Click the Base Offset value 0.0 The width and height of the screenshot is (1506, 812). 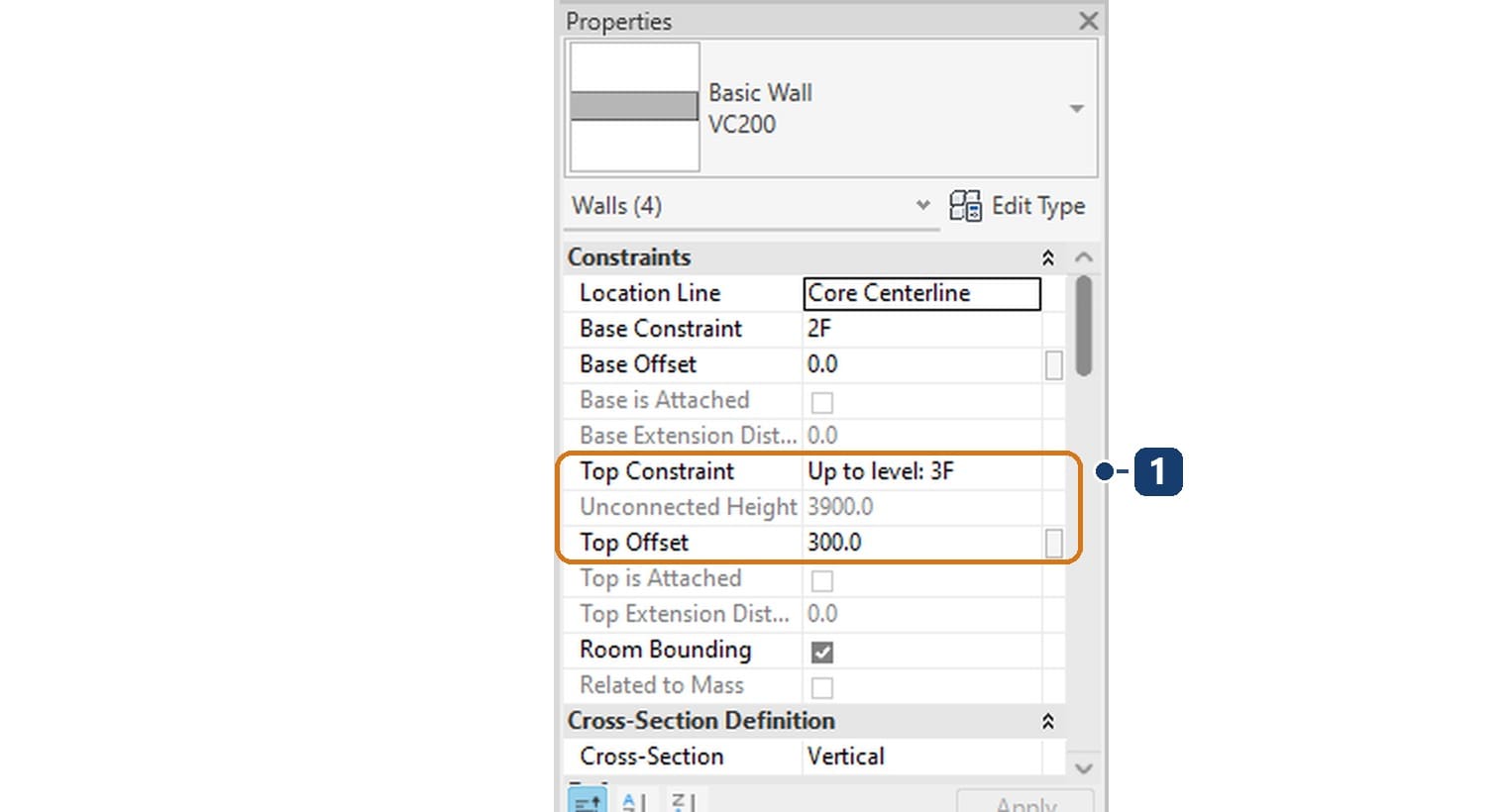point(921,364)
